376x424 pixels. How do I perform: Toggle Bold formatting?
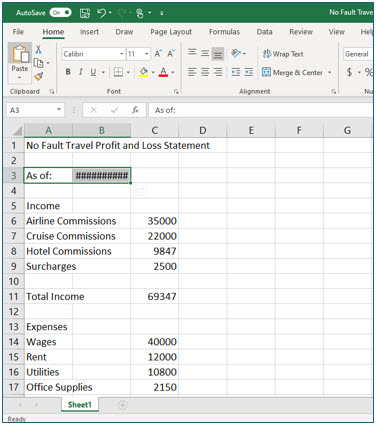pyautogui.click(x=68, y=72)
